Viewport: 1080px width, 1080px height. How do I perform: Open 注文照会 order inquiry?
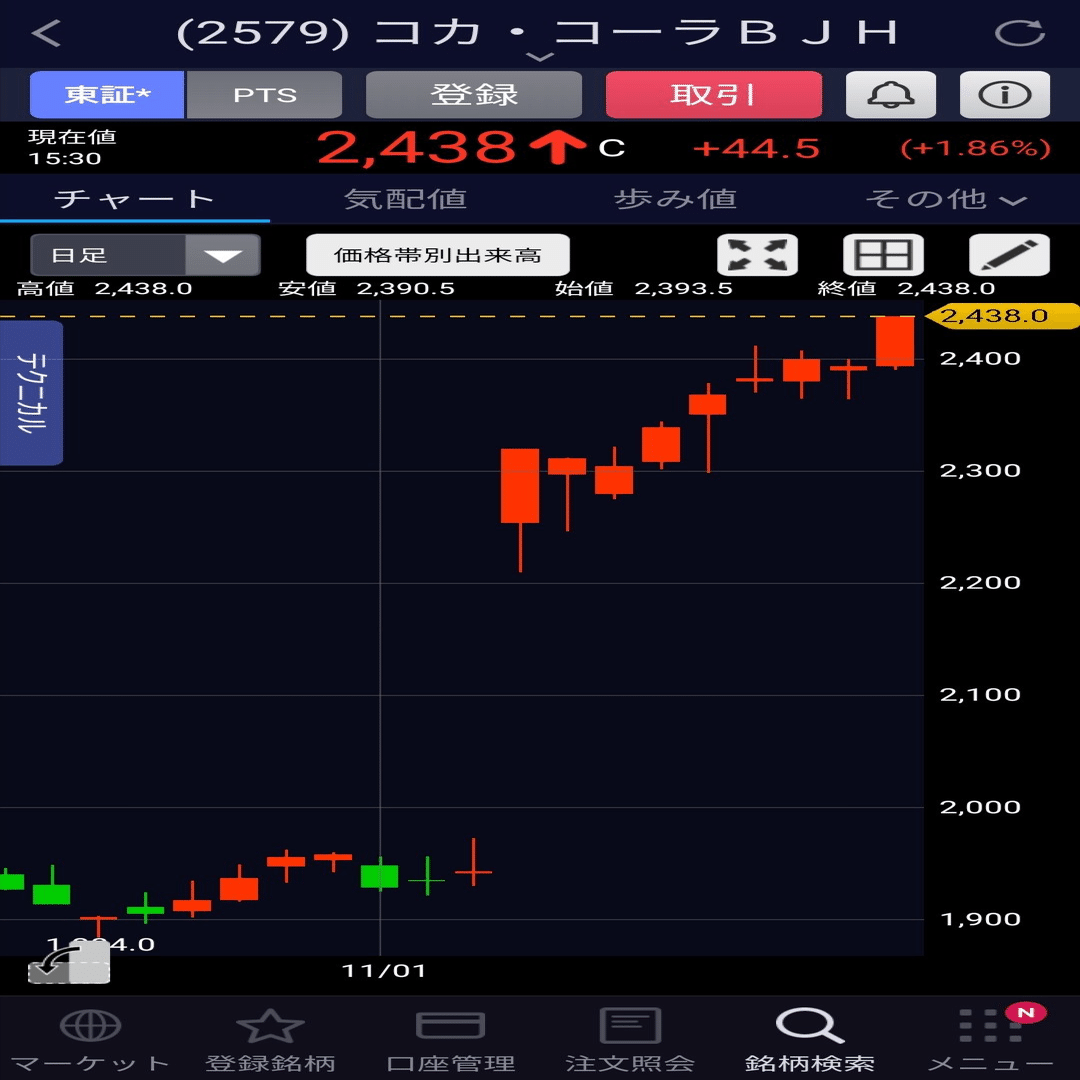(x=630, y=1040)
